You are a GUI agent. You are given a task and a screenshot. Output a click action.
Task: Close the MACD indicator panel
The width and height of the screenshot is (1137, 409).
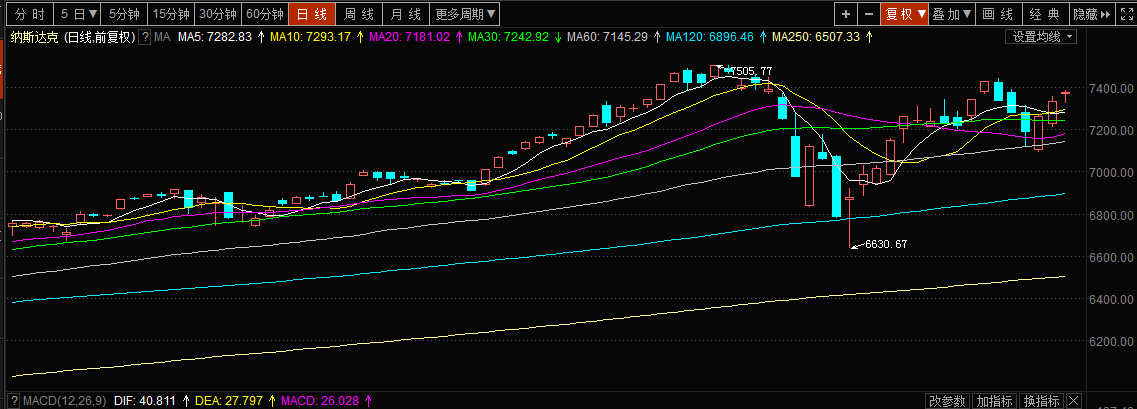click(x=1074, y=400)
